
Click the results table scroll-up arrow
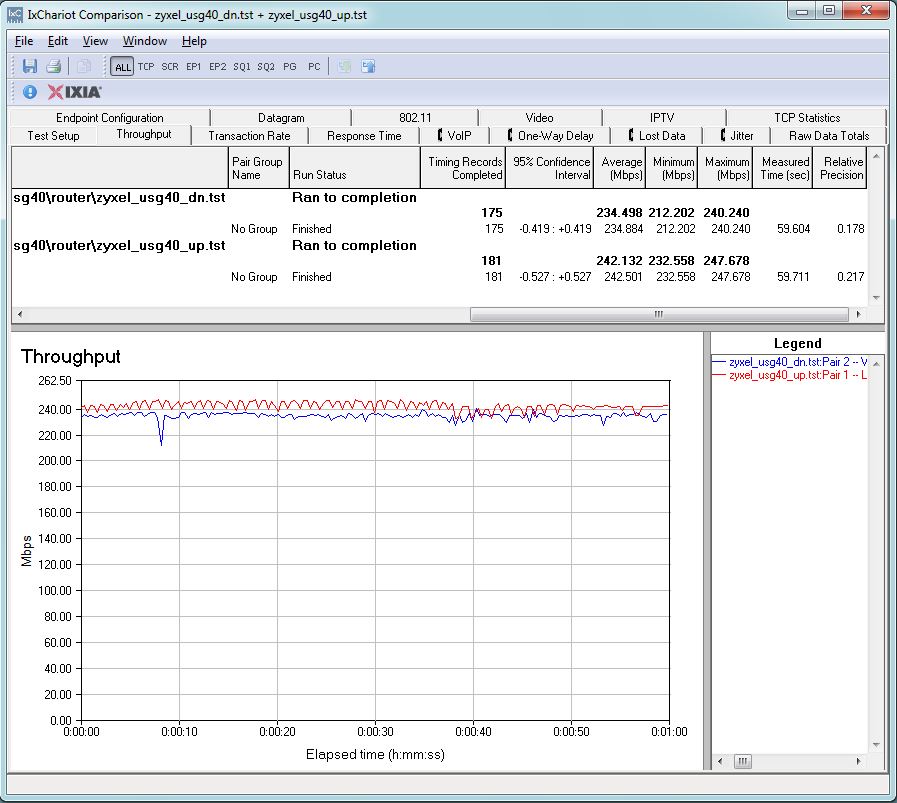coord(876,155)
